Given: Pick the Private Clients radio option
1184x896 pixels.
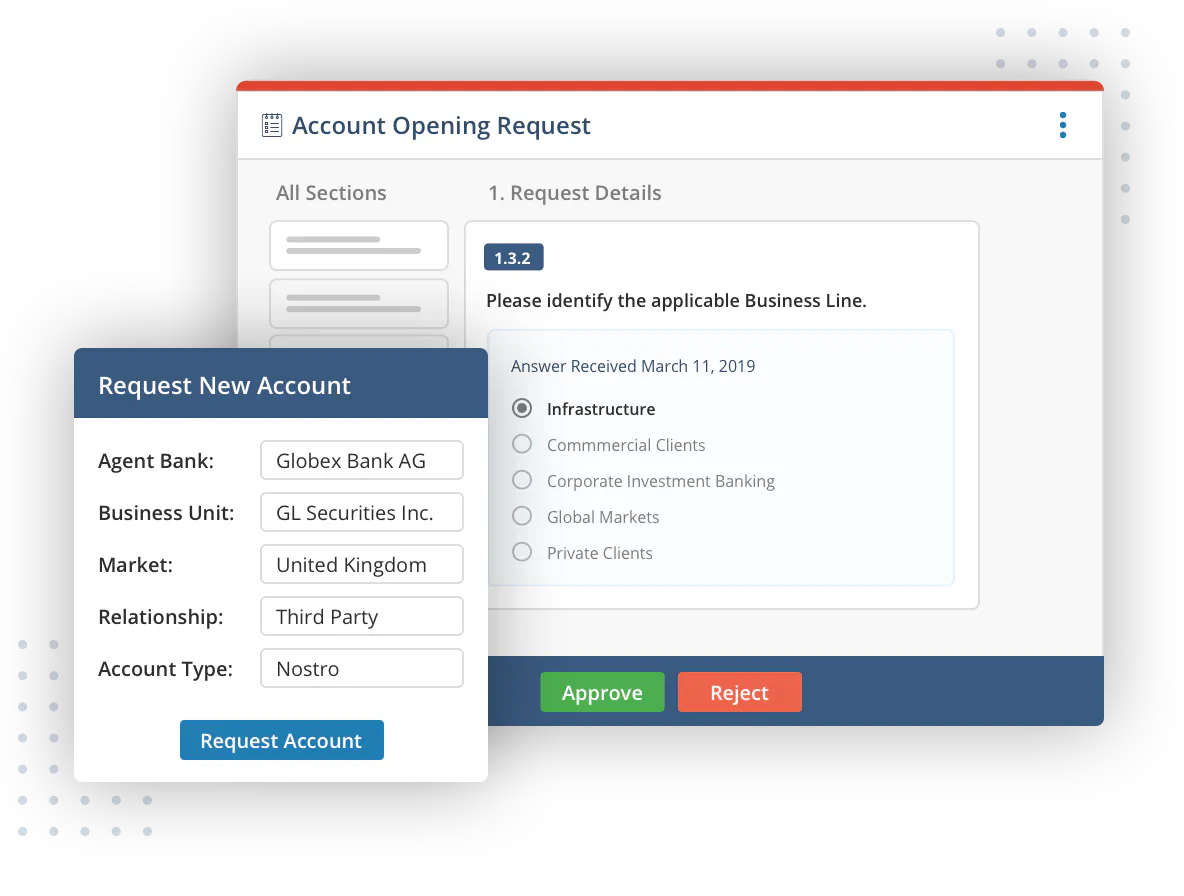Looking at the screenshot, I should click(x=521, y=553).
